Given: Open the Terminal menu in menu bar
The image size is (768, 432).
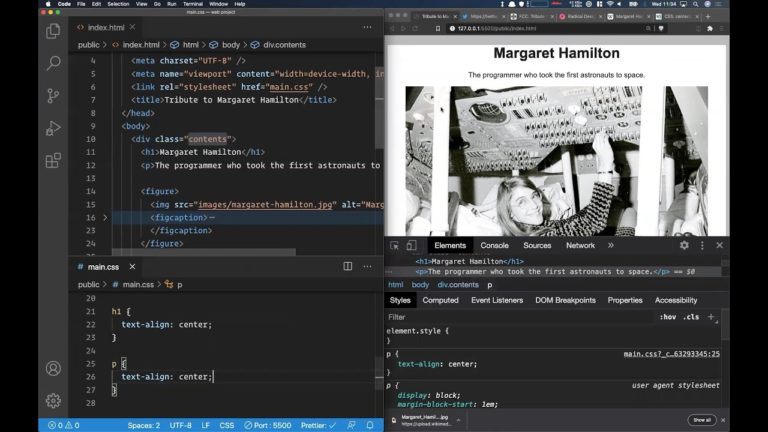Looking at the screenshot, I should tap(192, 4).
